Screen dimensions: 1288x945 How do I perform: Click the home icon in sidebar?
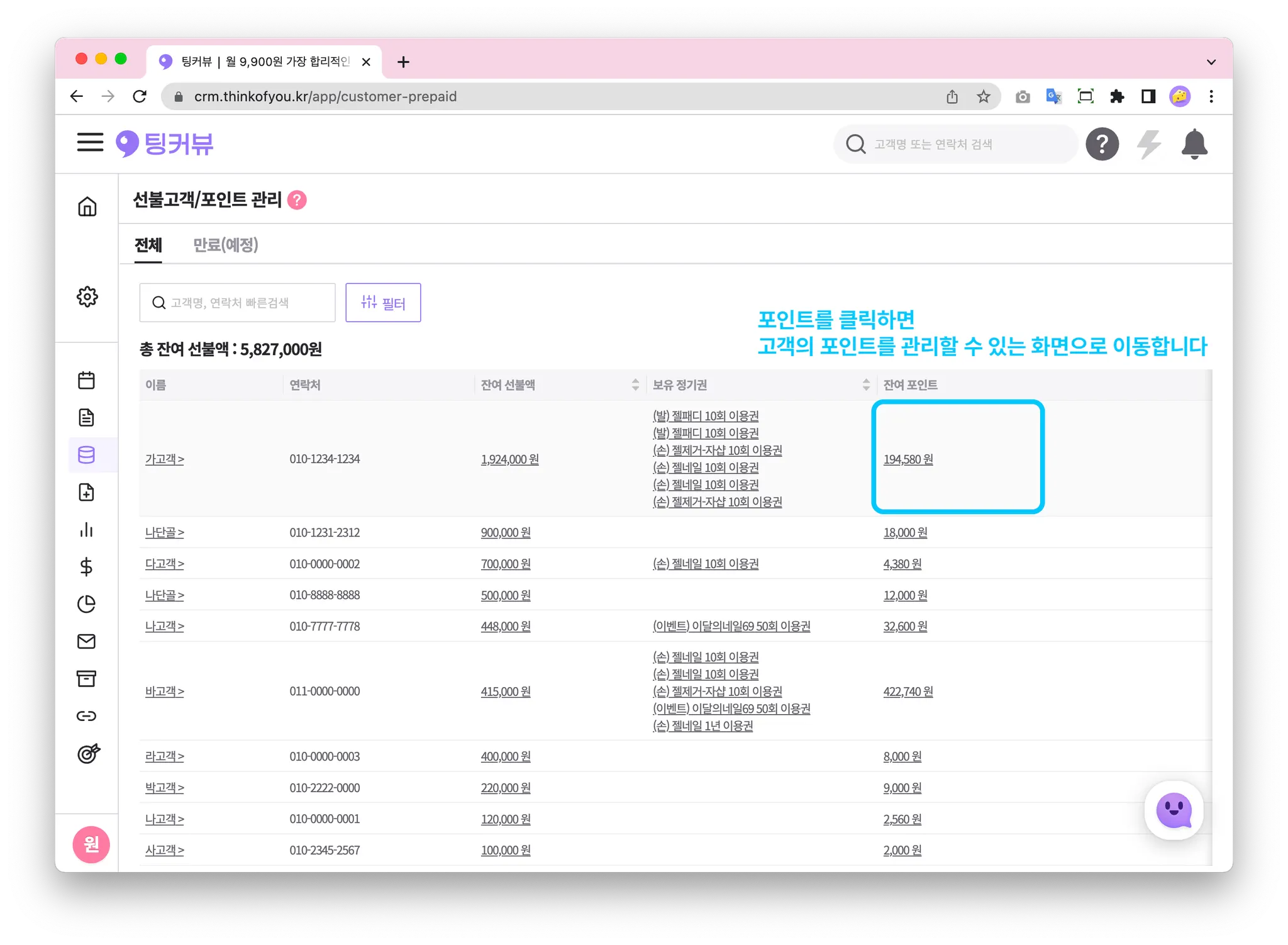(x=87, y=206)
